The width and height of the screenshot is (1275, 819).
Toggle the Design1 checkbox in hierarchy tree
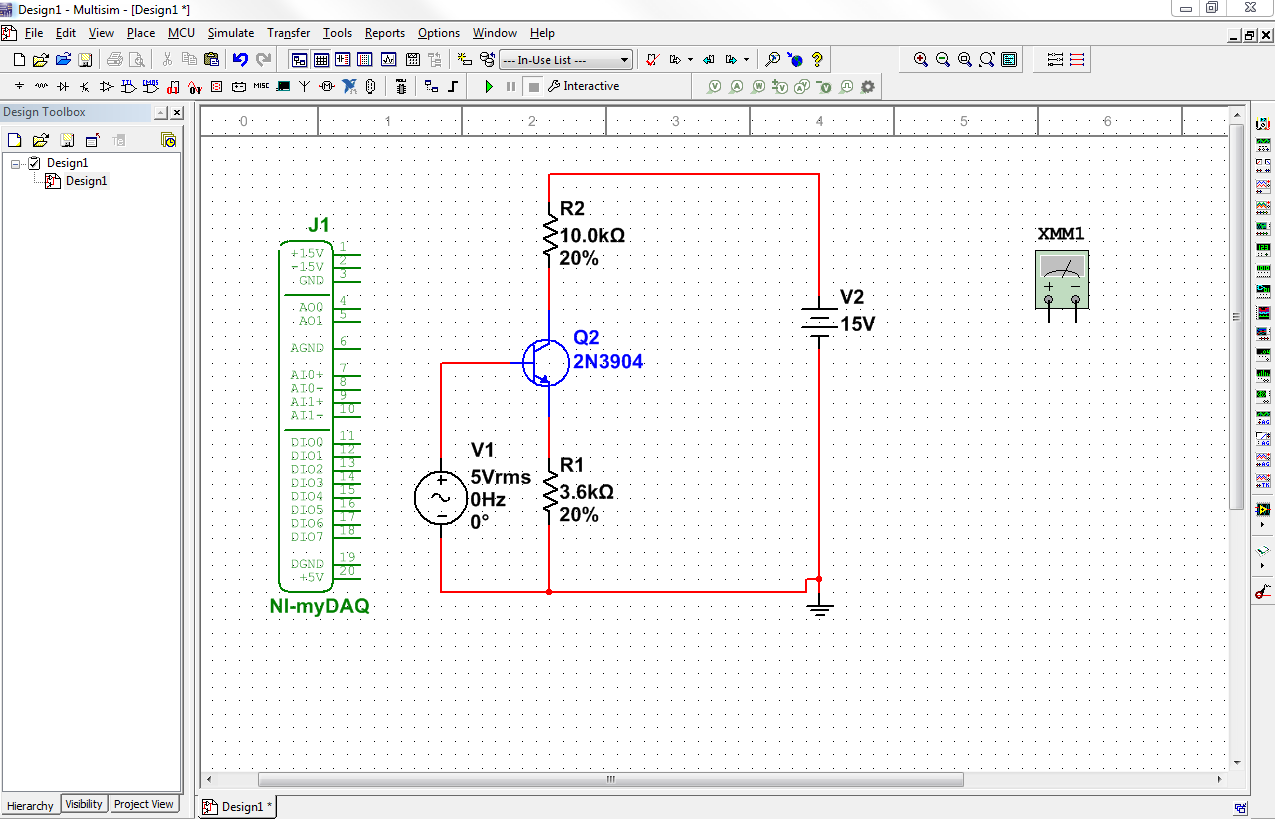pos(35,163)
